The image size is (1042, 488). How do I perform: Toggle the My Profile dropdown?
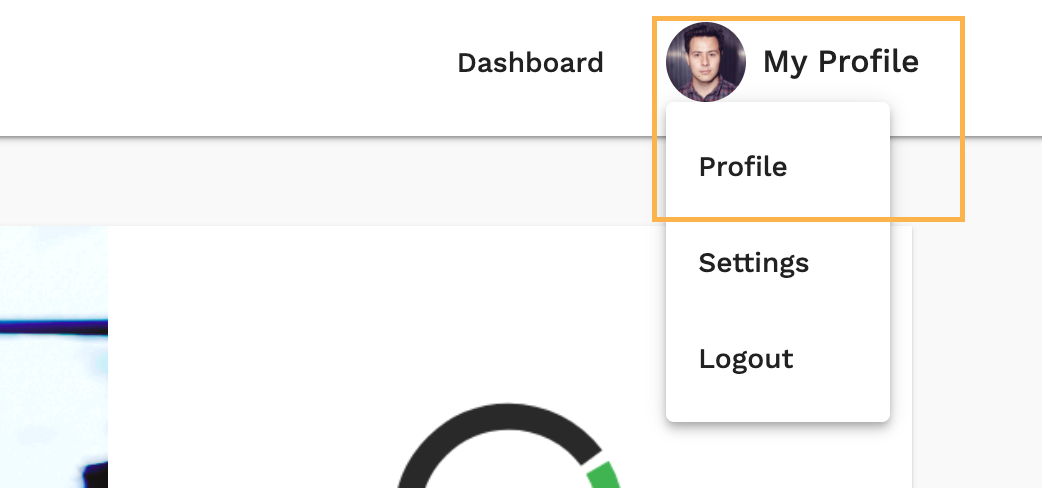tap(840, 62)
